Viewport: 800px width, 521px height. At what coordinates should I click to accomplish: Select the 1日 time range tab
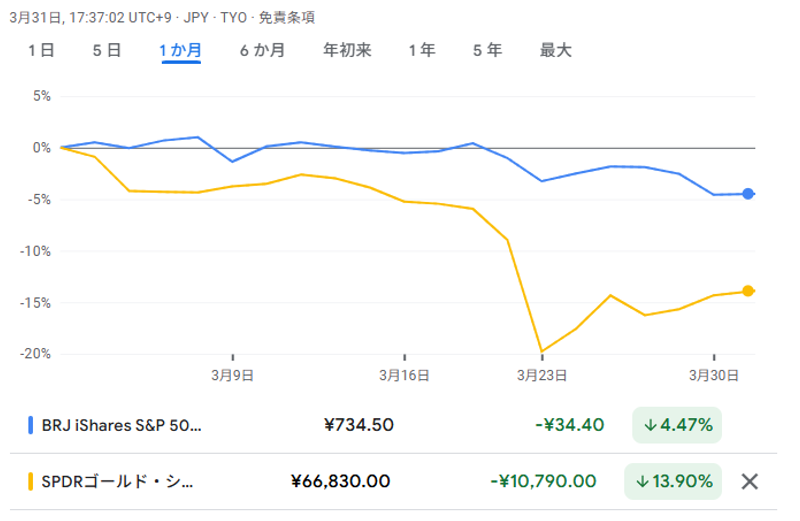[41, 50]
